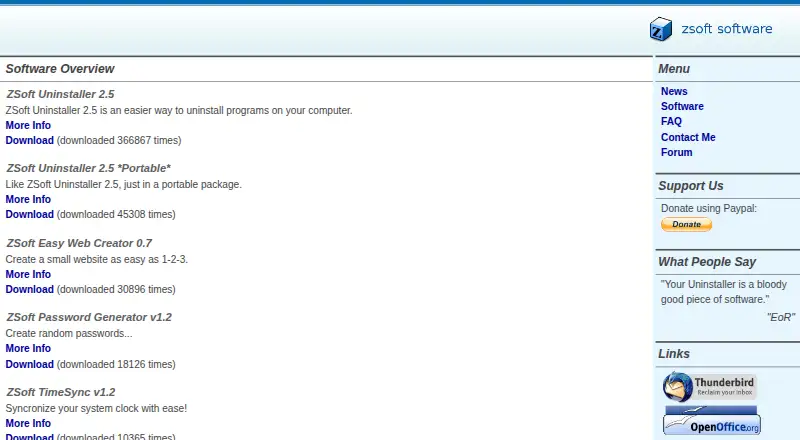Click the Links sidebar heading
Viewport: 800px width, 440px height.
point(673,354)
